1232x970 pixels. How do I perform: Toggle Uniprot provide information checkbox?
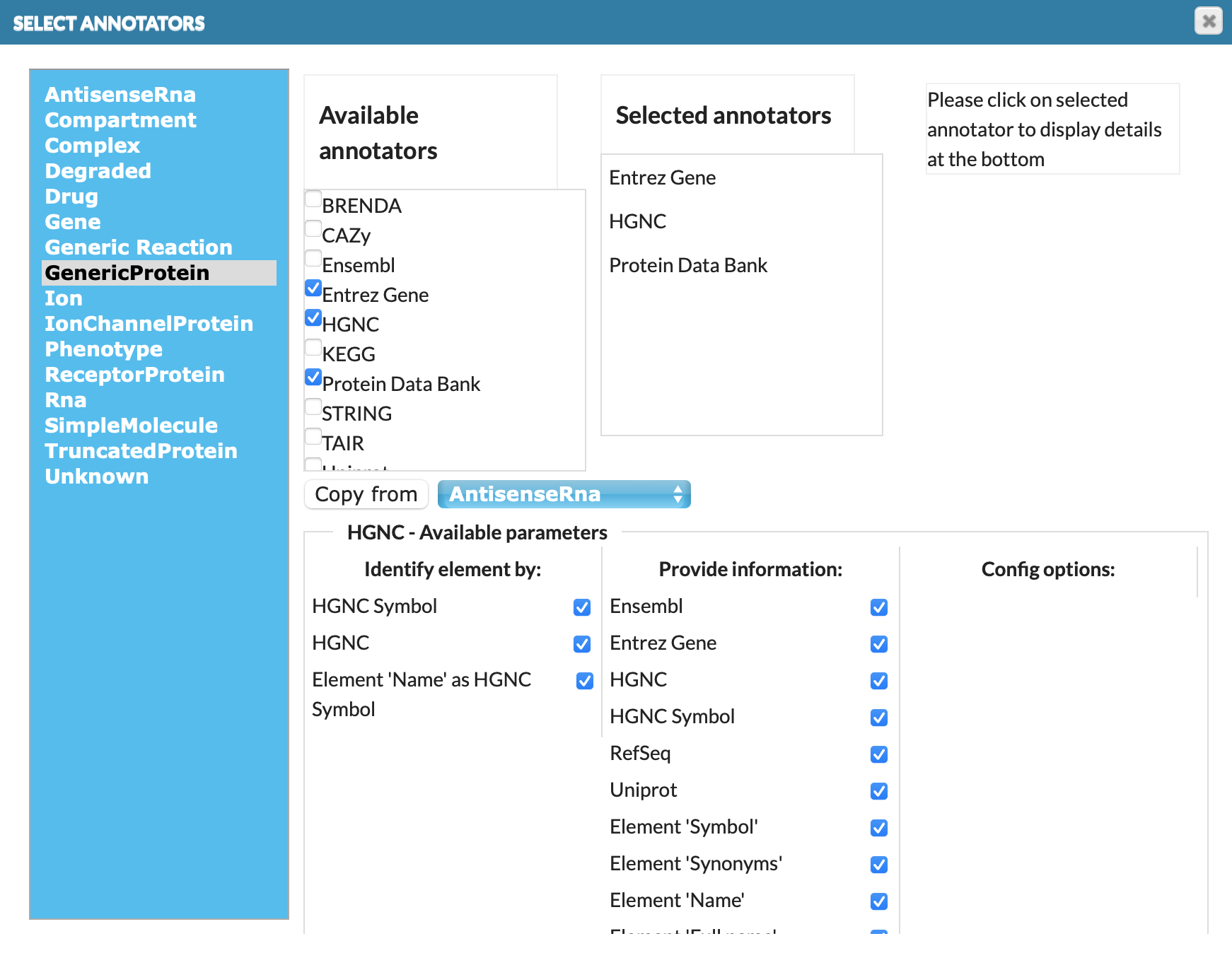tap(878, 792)
